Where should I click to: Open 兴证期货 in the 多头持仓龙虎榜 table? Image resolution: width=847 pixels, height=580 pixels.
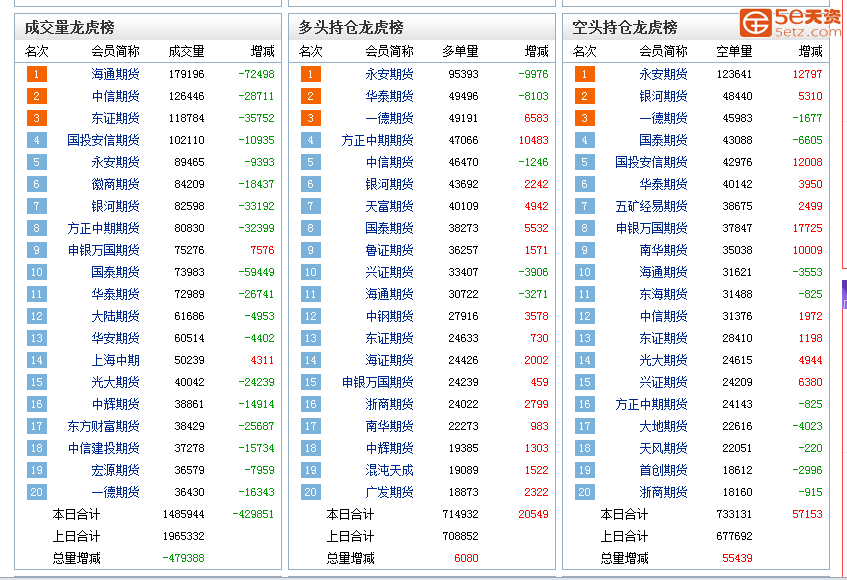(x=389, y=272)
